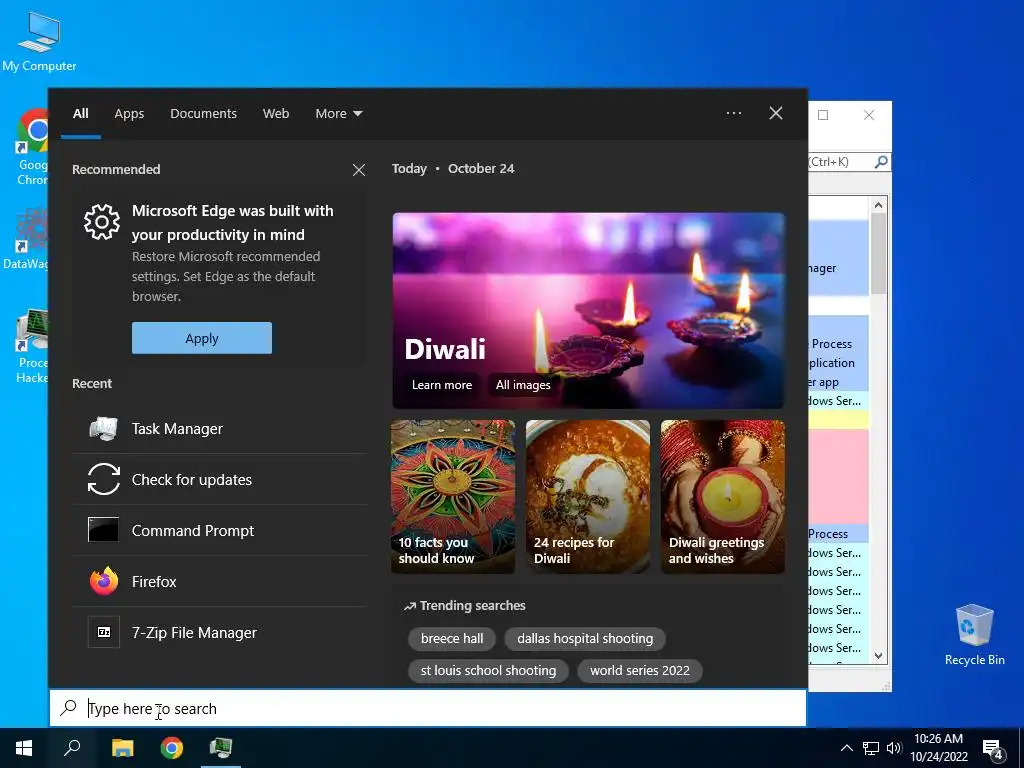Open the Process Hacker desktop shortcut
The width and height of the screenshot is (1024, 768).
(32, 347)
